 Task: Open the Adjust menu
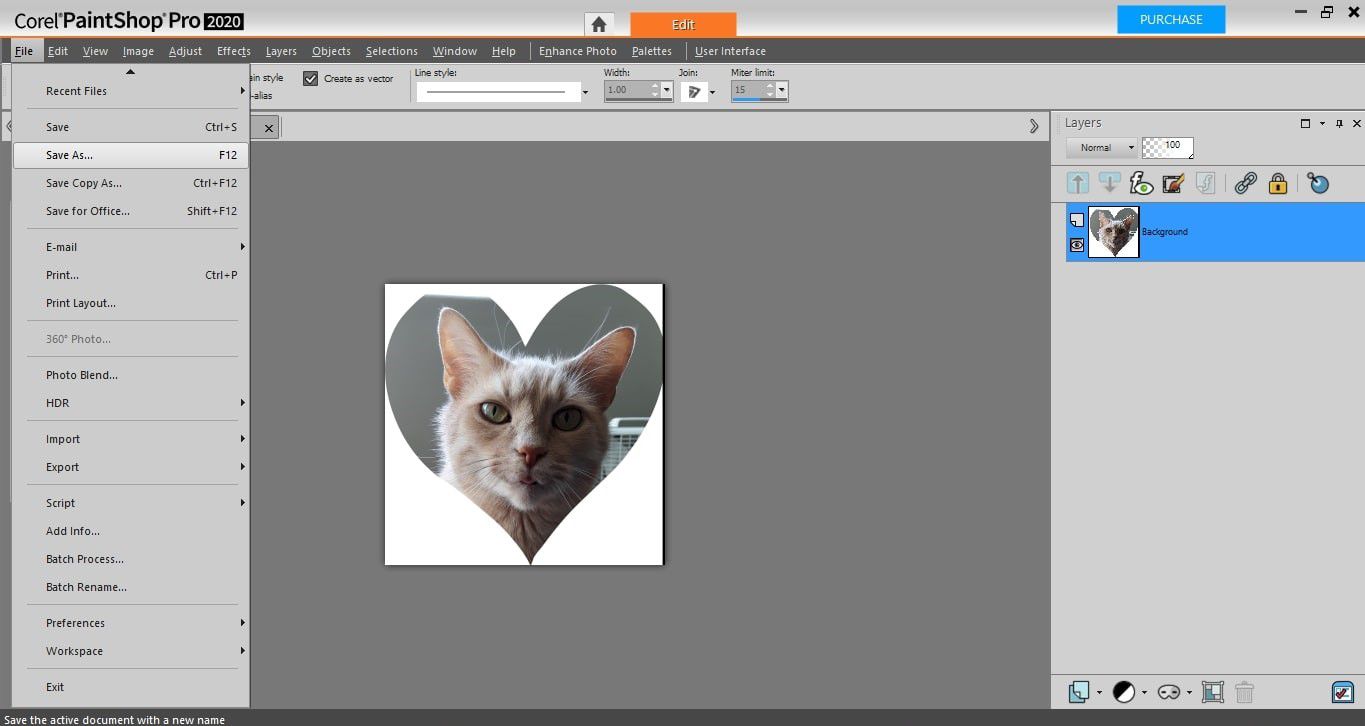coord(185,51)
